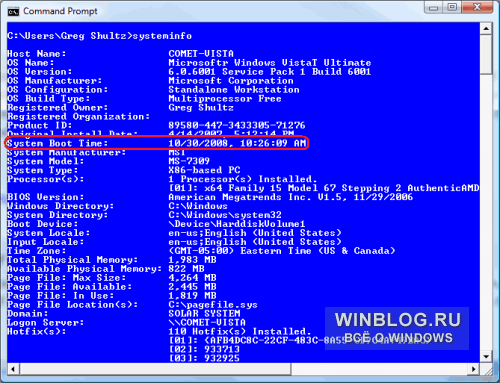This screenshot has width=500, height=383.
Task: Click the Windows Directory C:\Windows value
Action: [x=198, y=206]
